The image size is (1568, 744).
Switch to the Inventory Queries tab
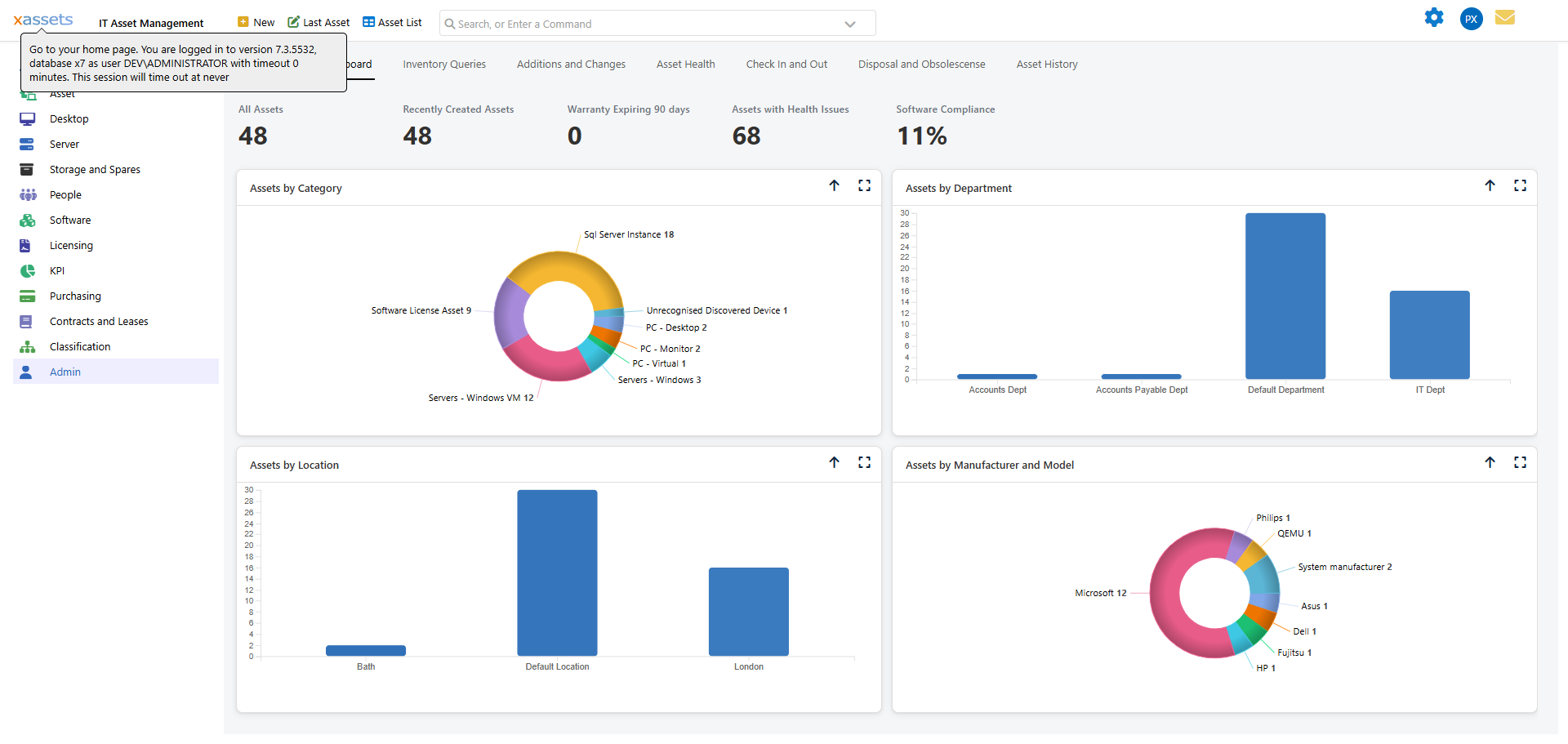coord(443,65)
